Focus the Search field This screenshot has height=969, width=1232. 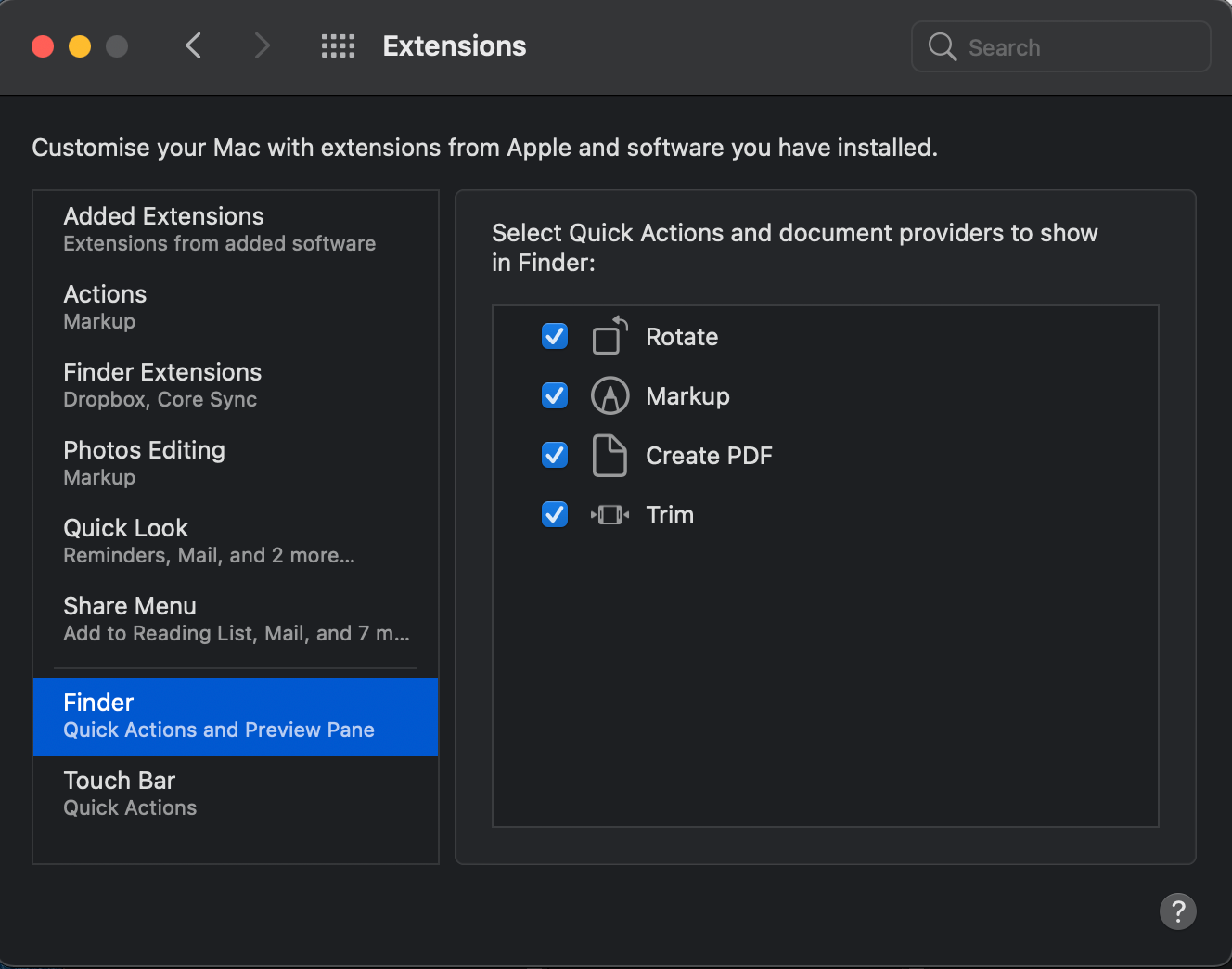(1061, 46)
